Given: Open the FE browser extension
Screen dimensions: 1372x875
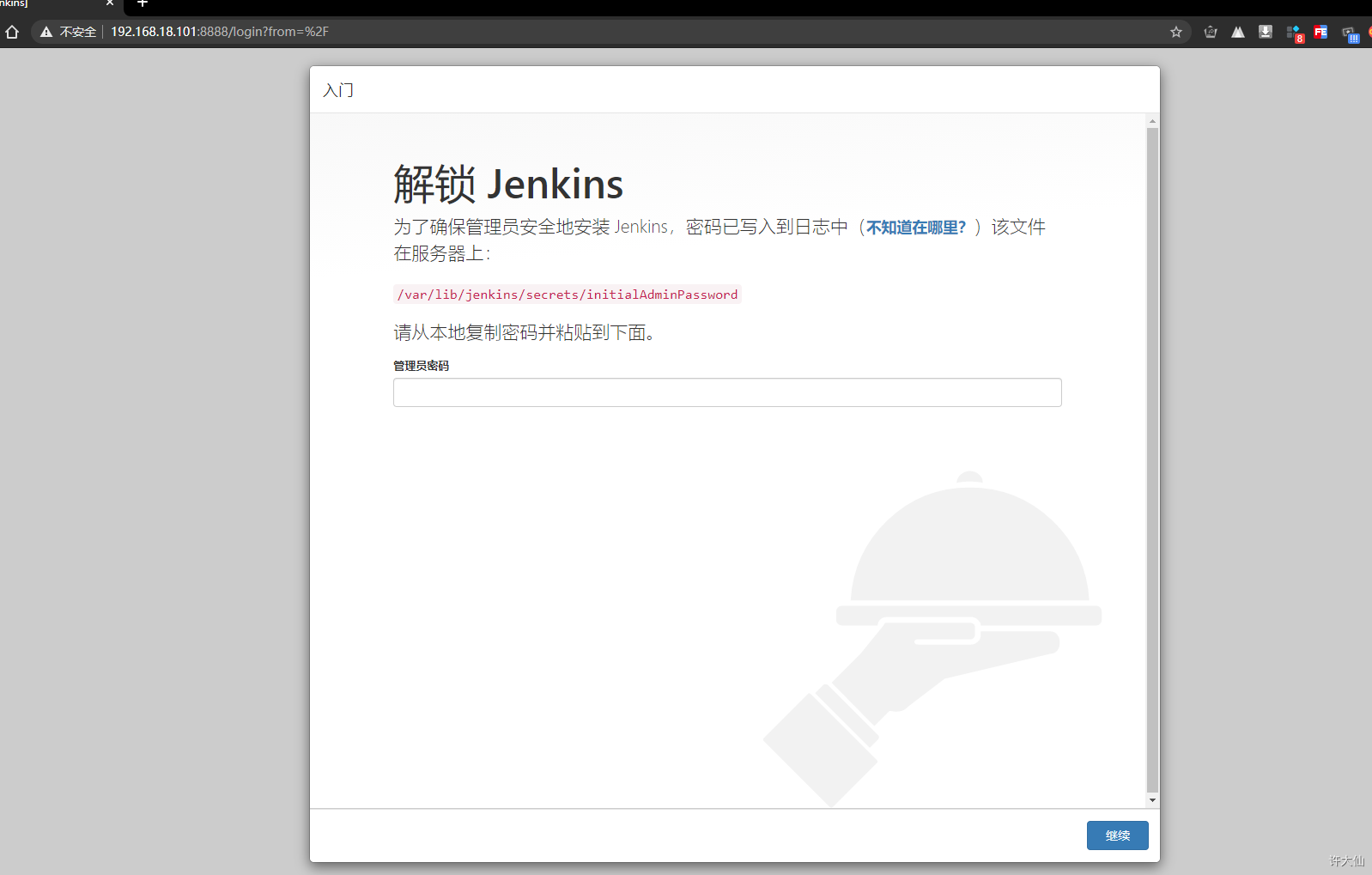Looking at the screenshot, I should (1320, 32).
